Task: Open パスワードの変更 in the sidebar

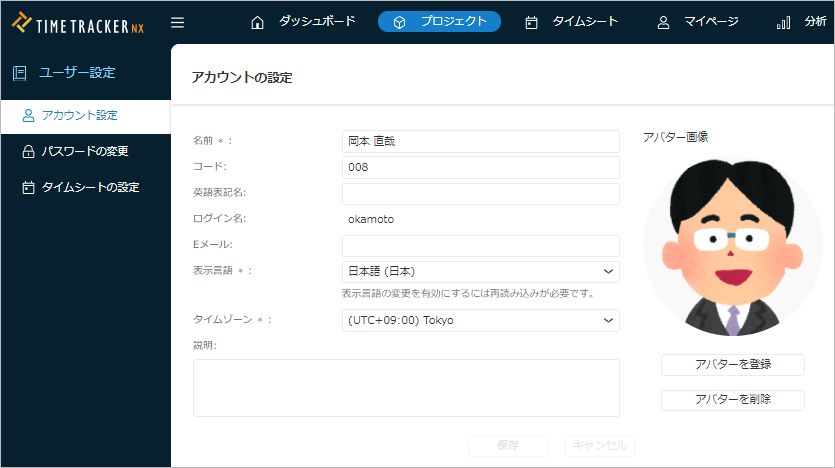Action: [x=85, y=151]
